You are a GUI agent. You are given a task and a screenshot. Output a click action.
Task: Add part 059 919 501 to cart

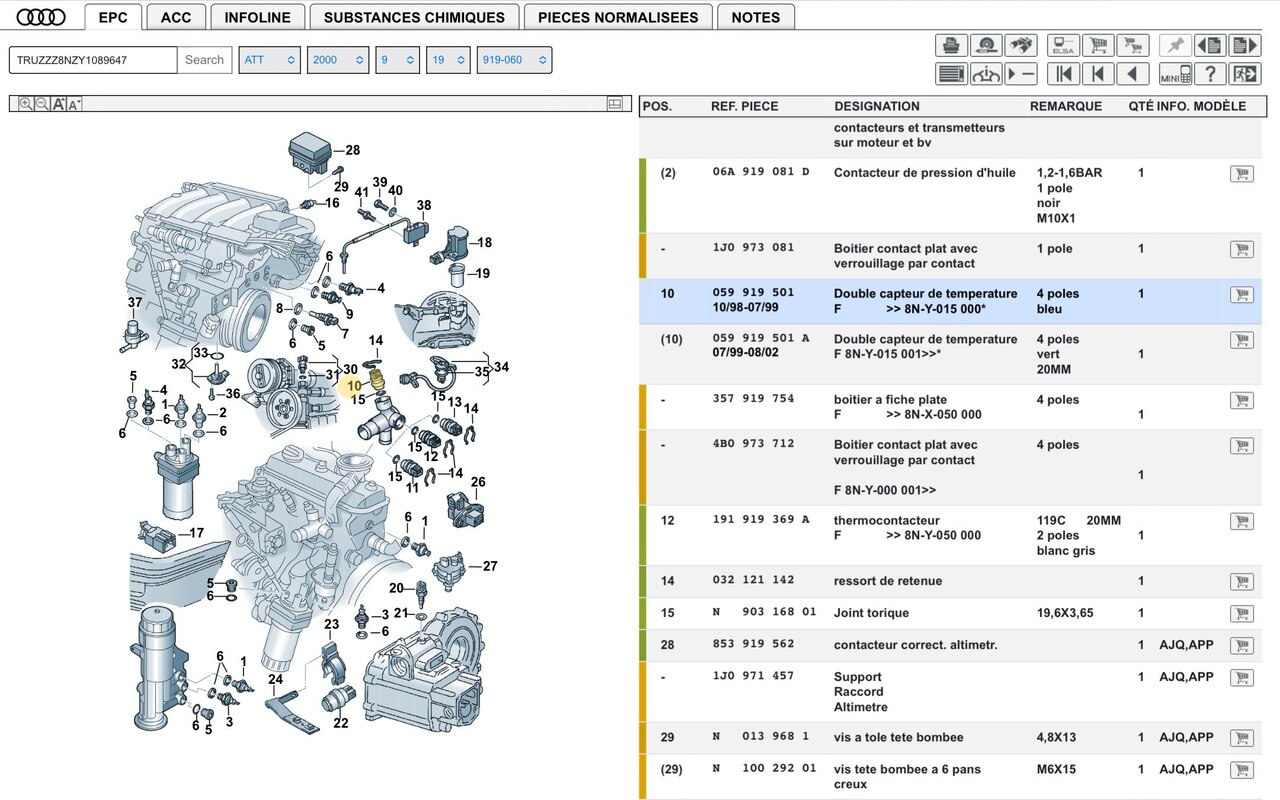(x=1241, y=295)
